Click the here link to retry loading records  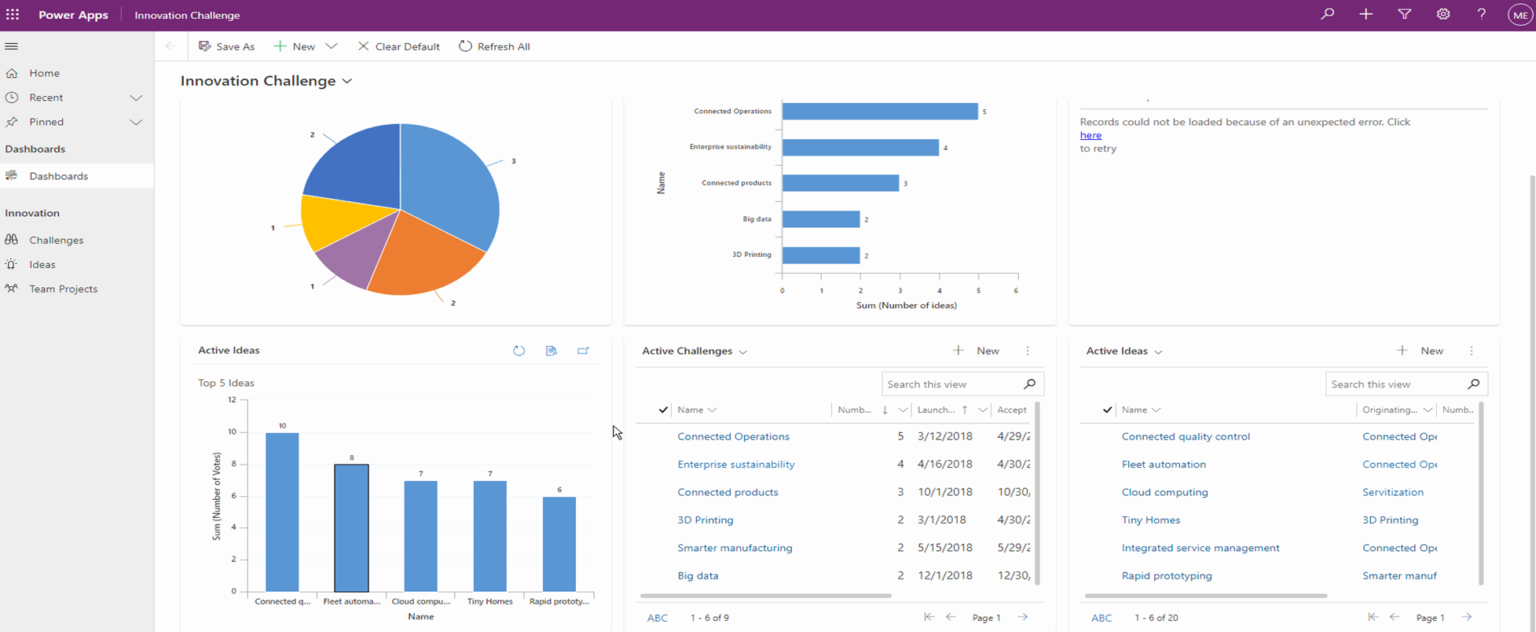coord(1089,134)
